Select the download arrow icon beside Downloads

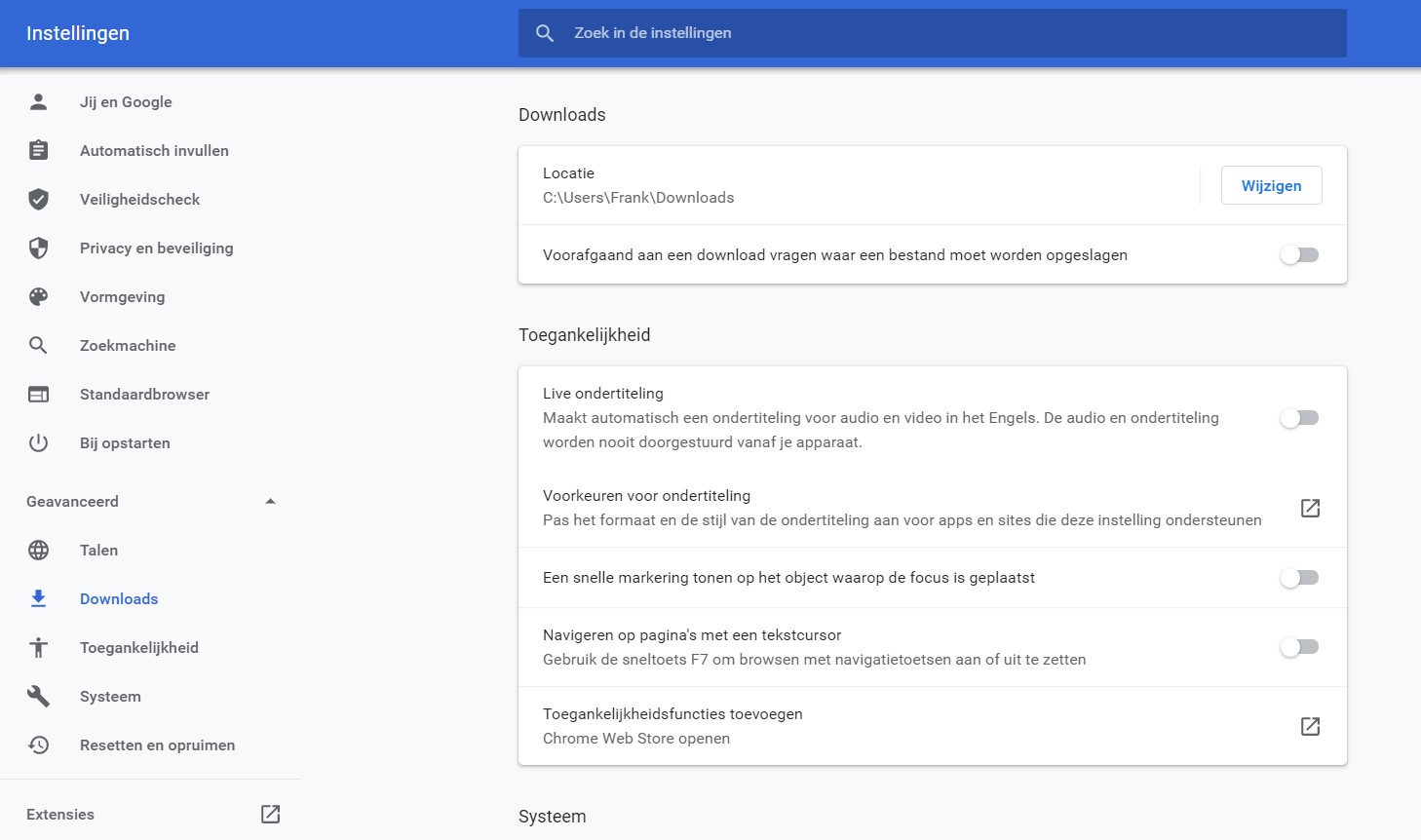tap(38, 598)
